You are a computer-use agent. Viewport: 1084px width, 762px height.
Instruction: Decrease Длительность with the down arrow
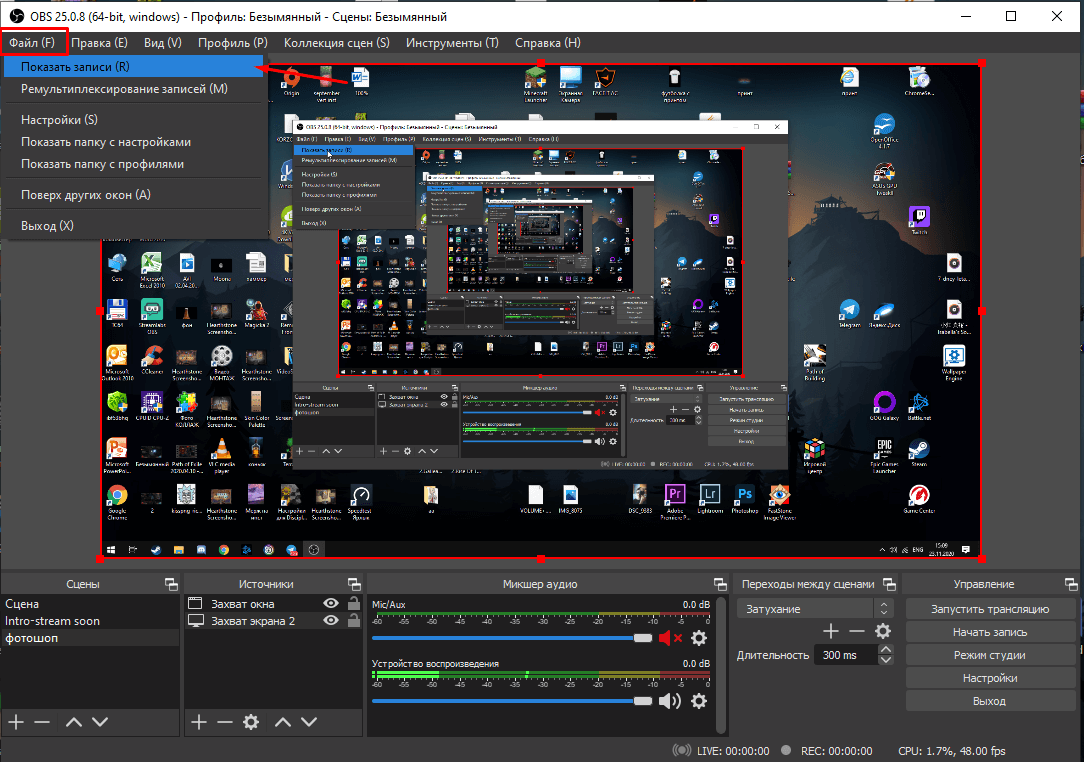(886, 660)
